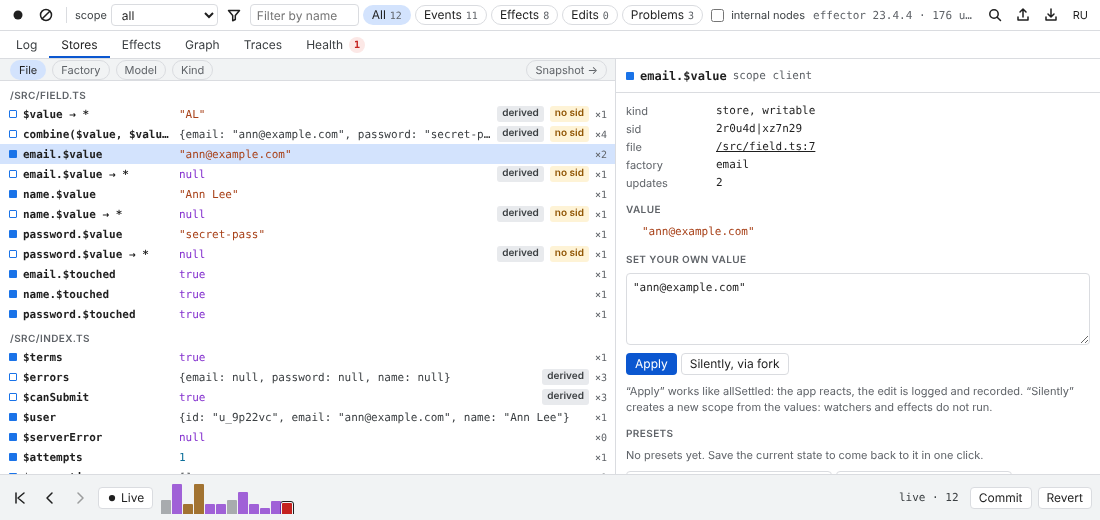Click the blue square icon beside name.$value

[x=13, y=194]
